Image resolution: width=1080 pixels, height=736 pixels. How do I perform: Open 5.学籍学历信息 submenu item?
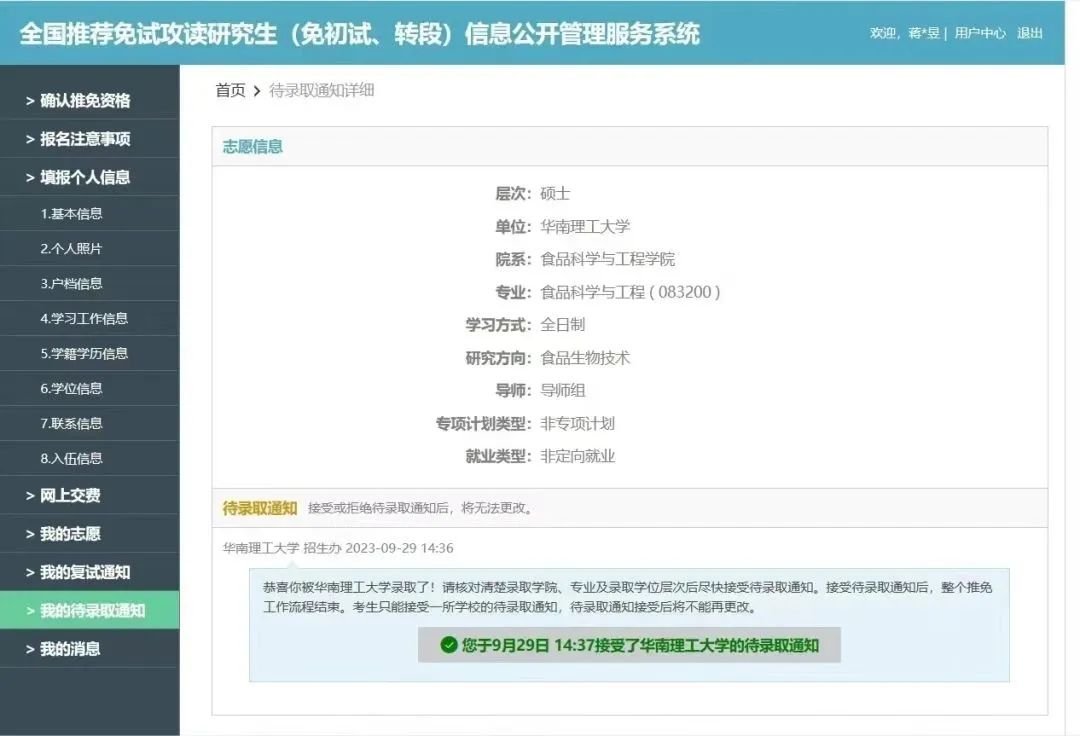(x=84, y=353)
